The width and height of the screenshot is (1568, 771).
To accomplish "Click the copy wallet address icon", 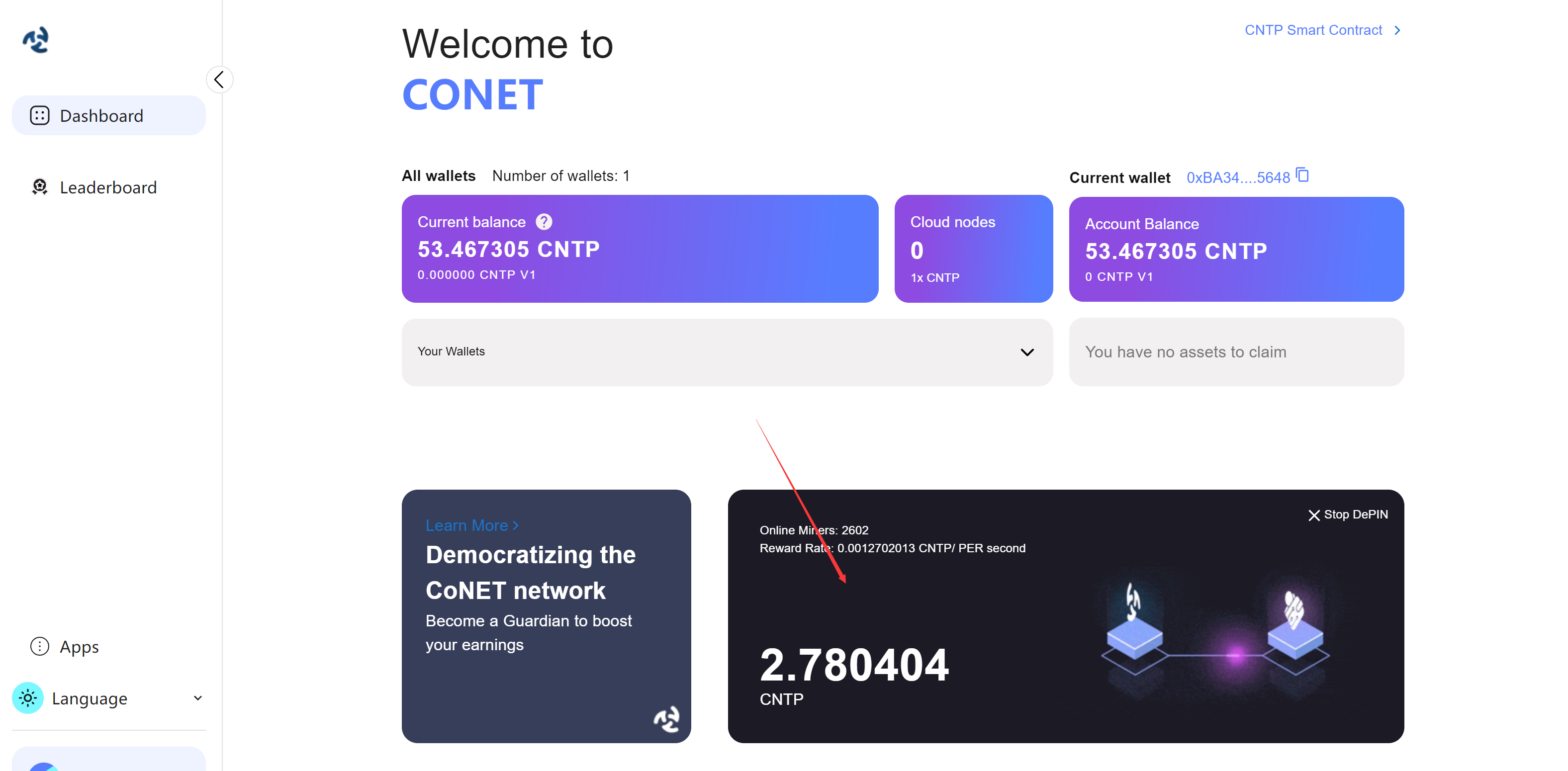I will pos(1303,176).
